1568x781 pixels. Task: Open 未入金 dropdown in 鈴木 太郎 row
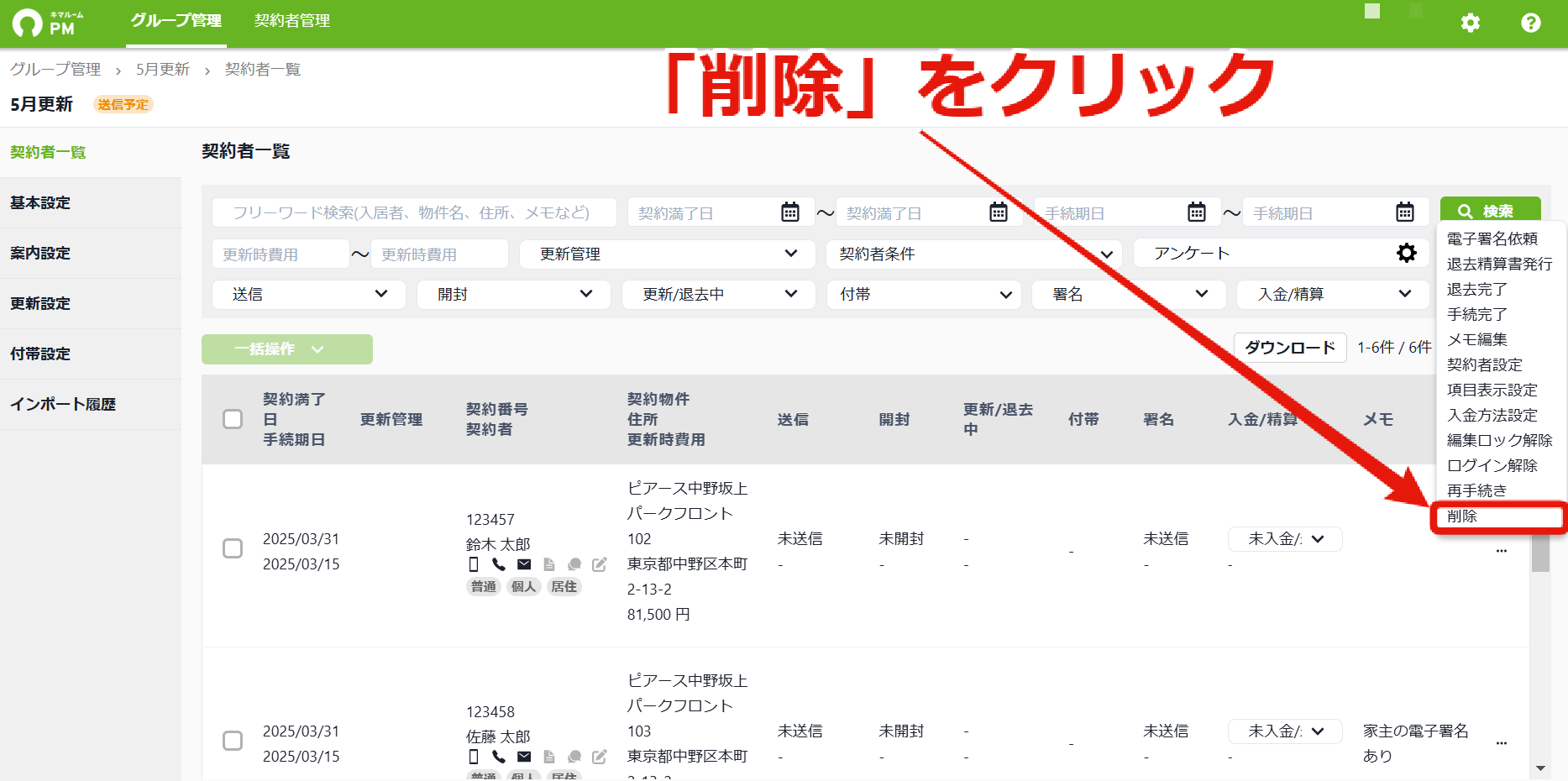(x=1285, y=539)
